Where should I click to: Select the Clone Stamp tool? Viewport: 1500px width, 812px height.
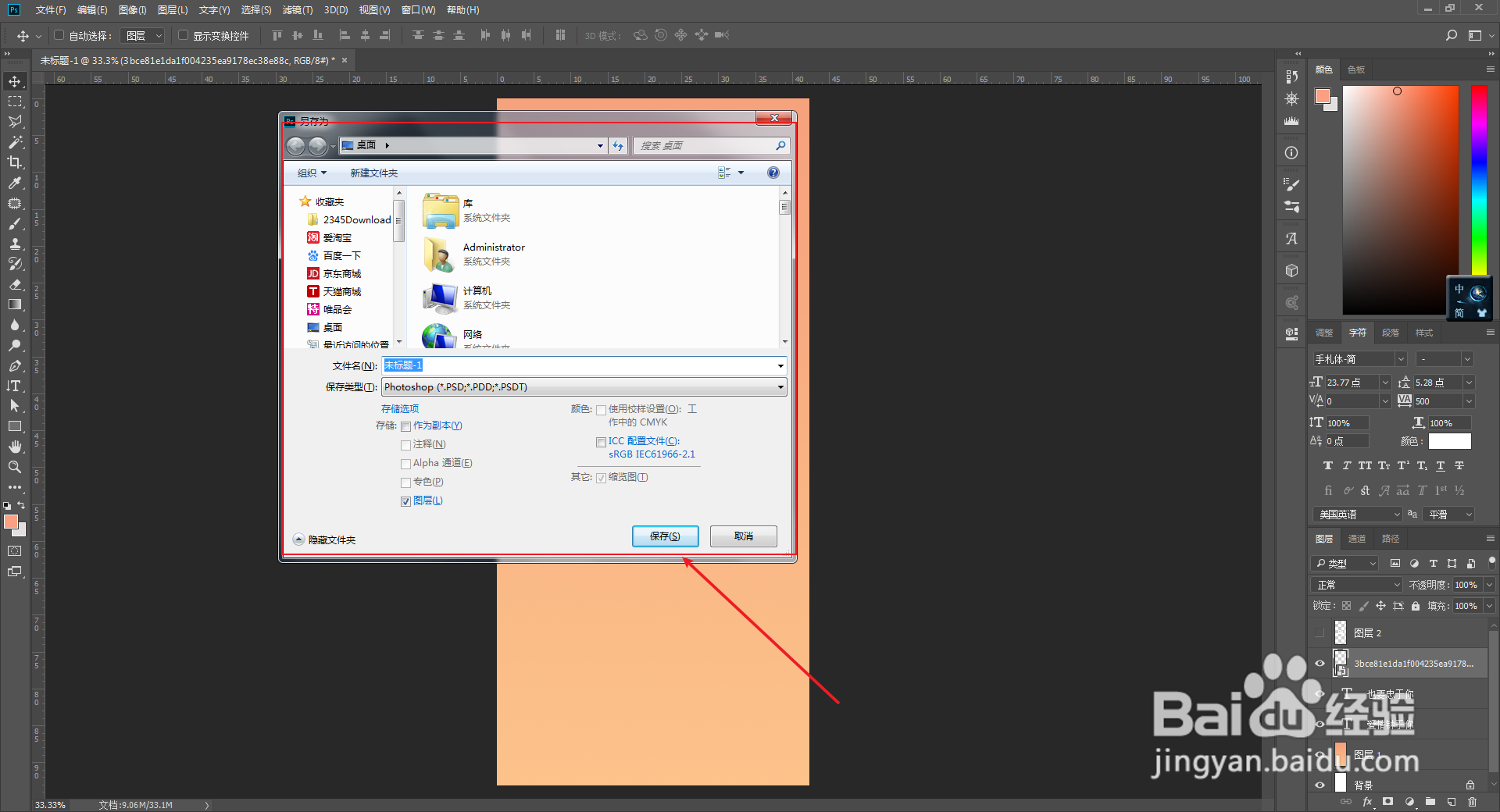pyautogui.click(x=15, y=244)
